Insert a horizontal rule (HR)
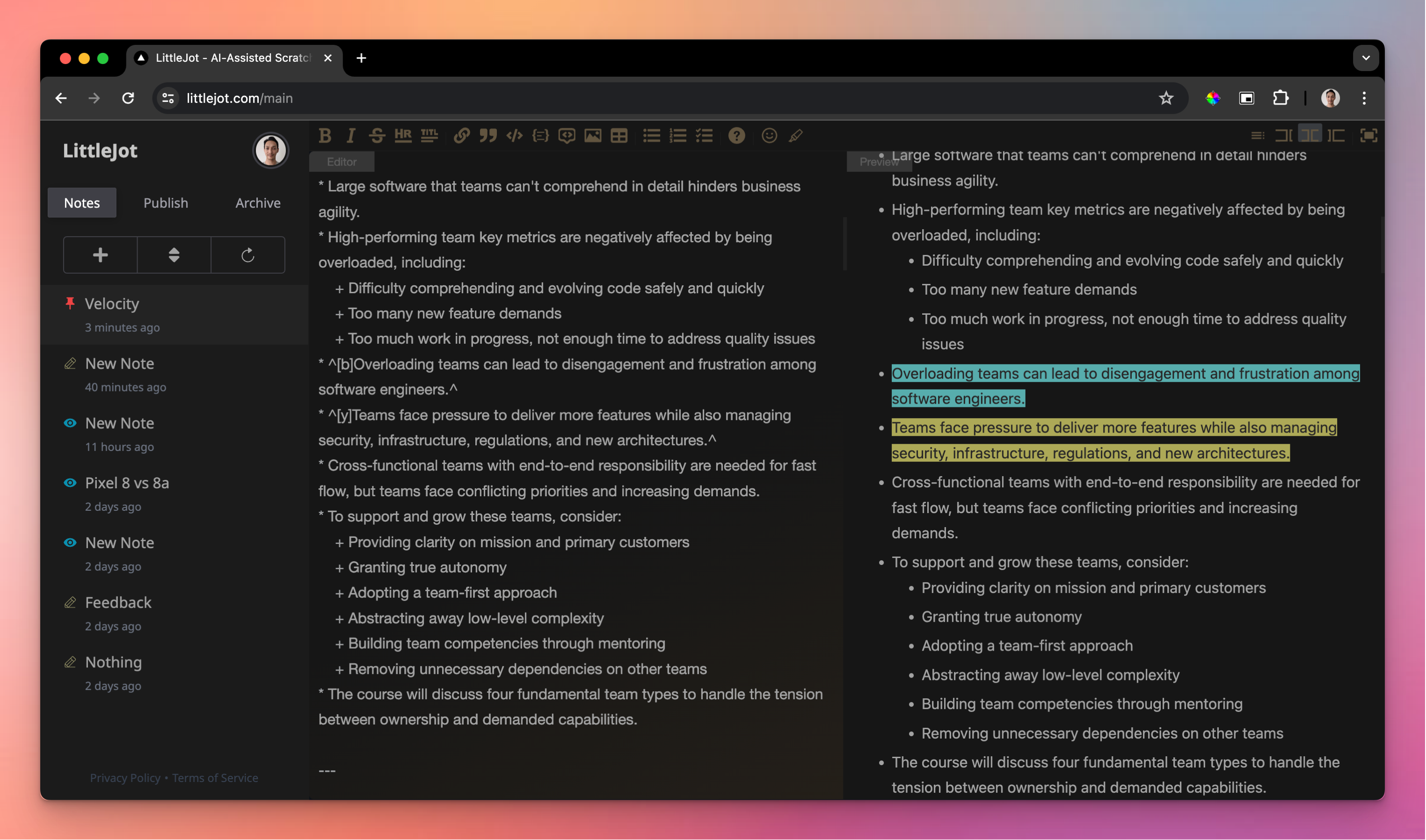This screenshot has height=840, width=1426. tap(403, 136)
